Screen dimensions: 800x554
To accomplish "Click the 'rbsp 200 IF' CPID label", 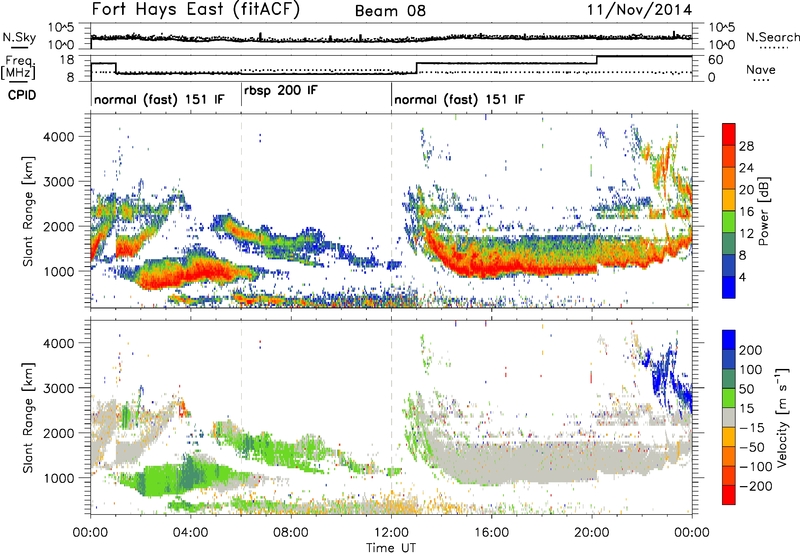I will pyautogui.click(x=281, y=91).
